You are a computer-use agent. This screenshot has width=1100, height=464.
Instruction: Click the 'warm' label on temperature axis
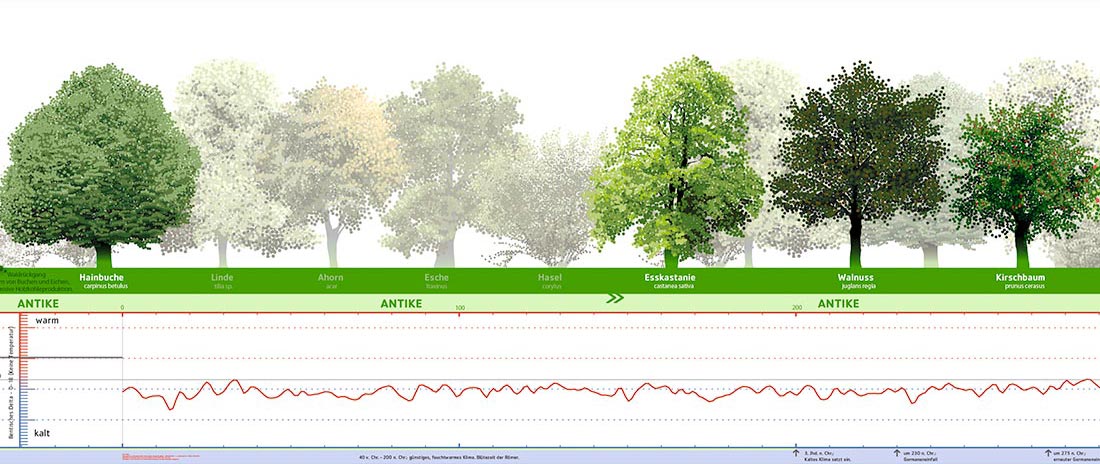click(x=48, y=321)
